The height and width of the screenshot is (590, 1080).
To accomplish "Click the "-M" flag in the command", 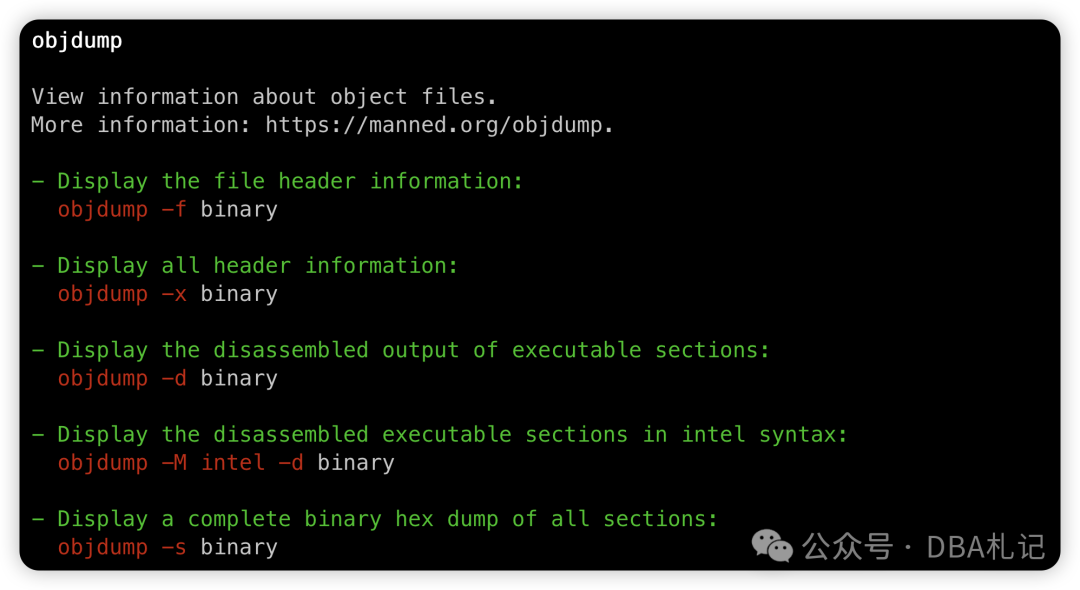I will coord(174,463).
